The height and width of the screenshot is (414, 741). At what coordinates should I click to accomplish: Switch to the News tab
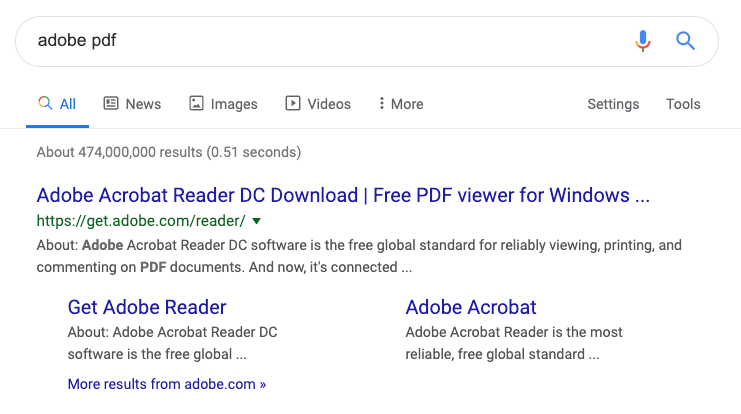tap(132, 104)
